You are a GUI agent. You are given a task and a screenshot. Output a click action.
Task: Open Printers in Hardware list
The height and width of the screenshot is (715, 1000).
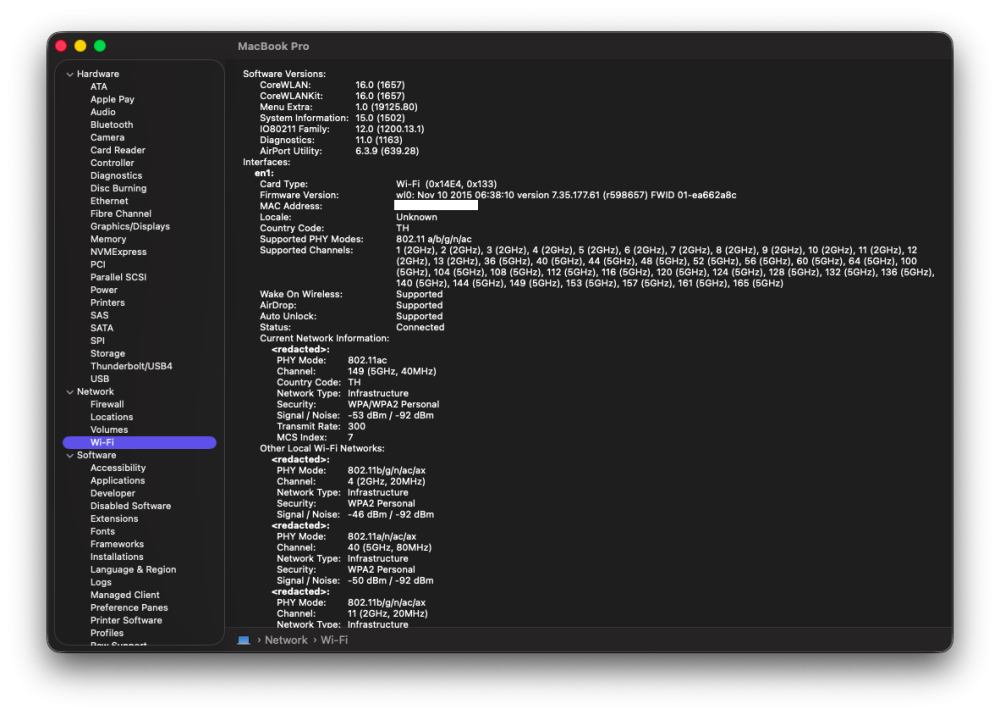(108, 303)
